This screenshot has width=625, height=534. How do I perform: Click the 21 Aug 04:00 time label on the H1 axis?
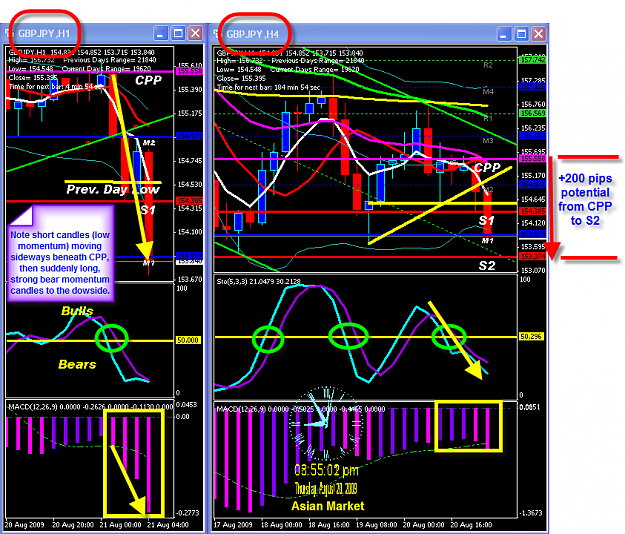click(x=168, y=524)
